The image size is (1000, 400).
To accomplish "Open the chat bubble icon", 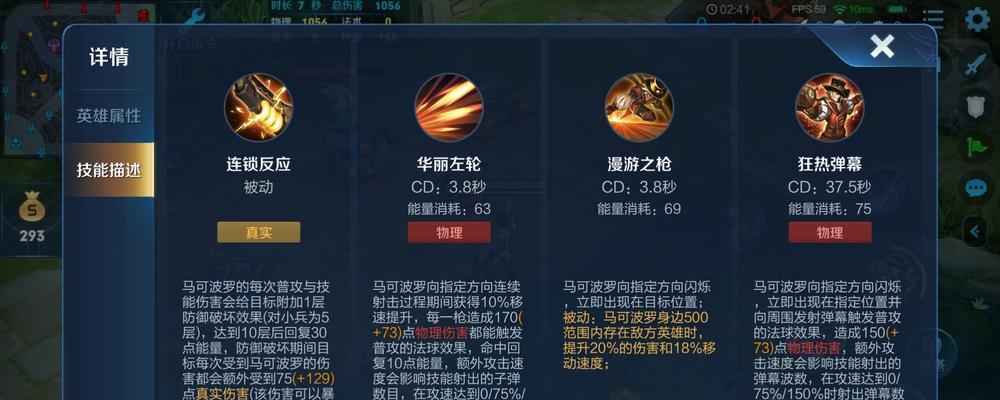I will coord(976,188).
